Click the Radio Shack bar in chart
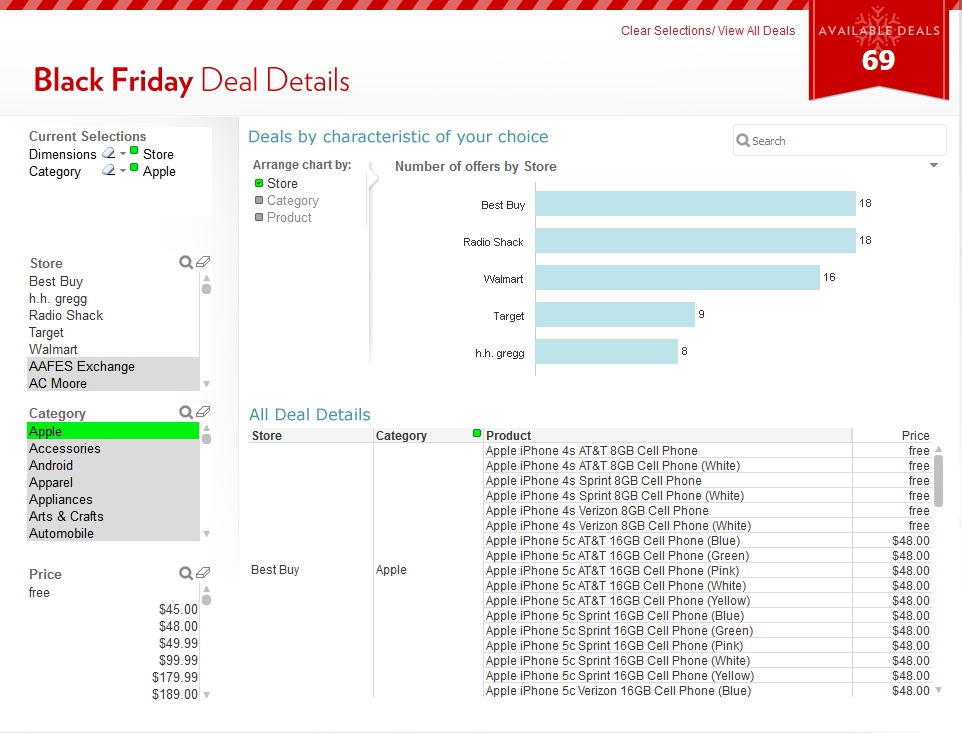This screenshot has height=733, width=962. pyautogui.click(x=696, y=240)
